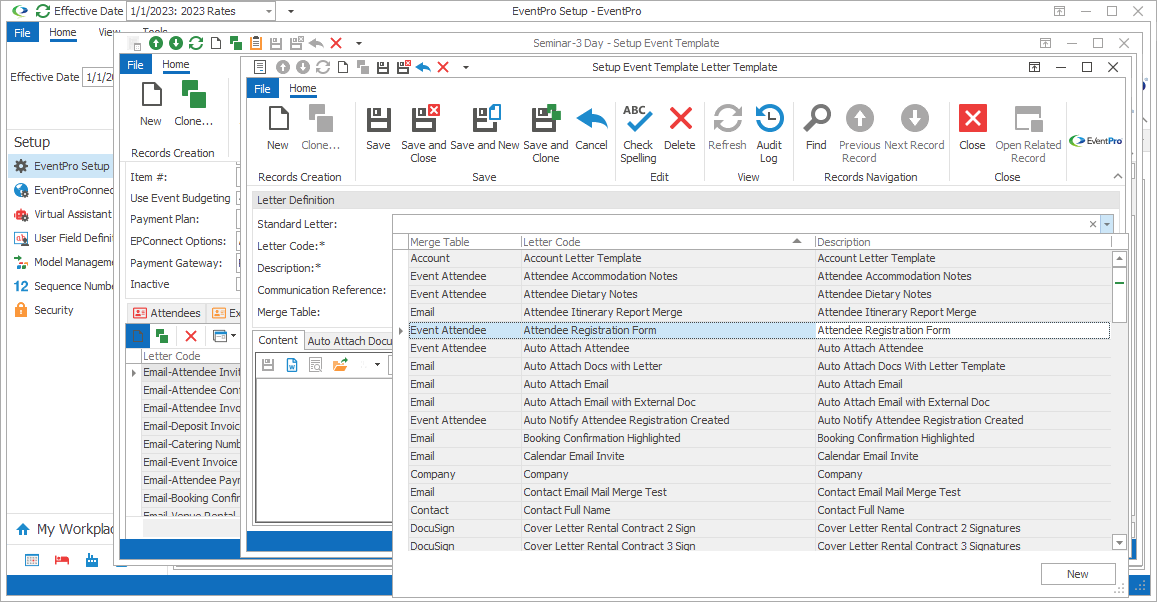
Task: Click New in the Letter Template ribbon
Action: (277, 128)
